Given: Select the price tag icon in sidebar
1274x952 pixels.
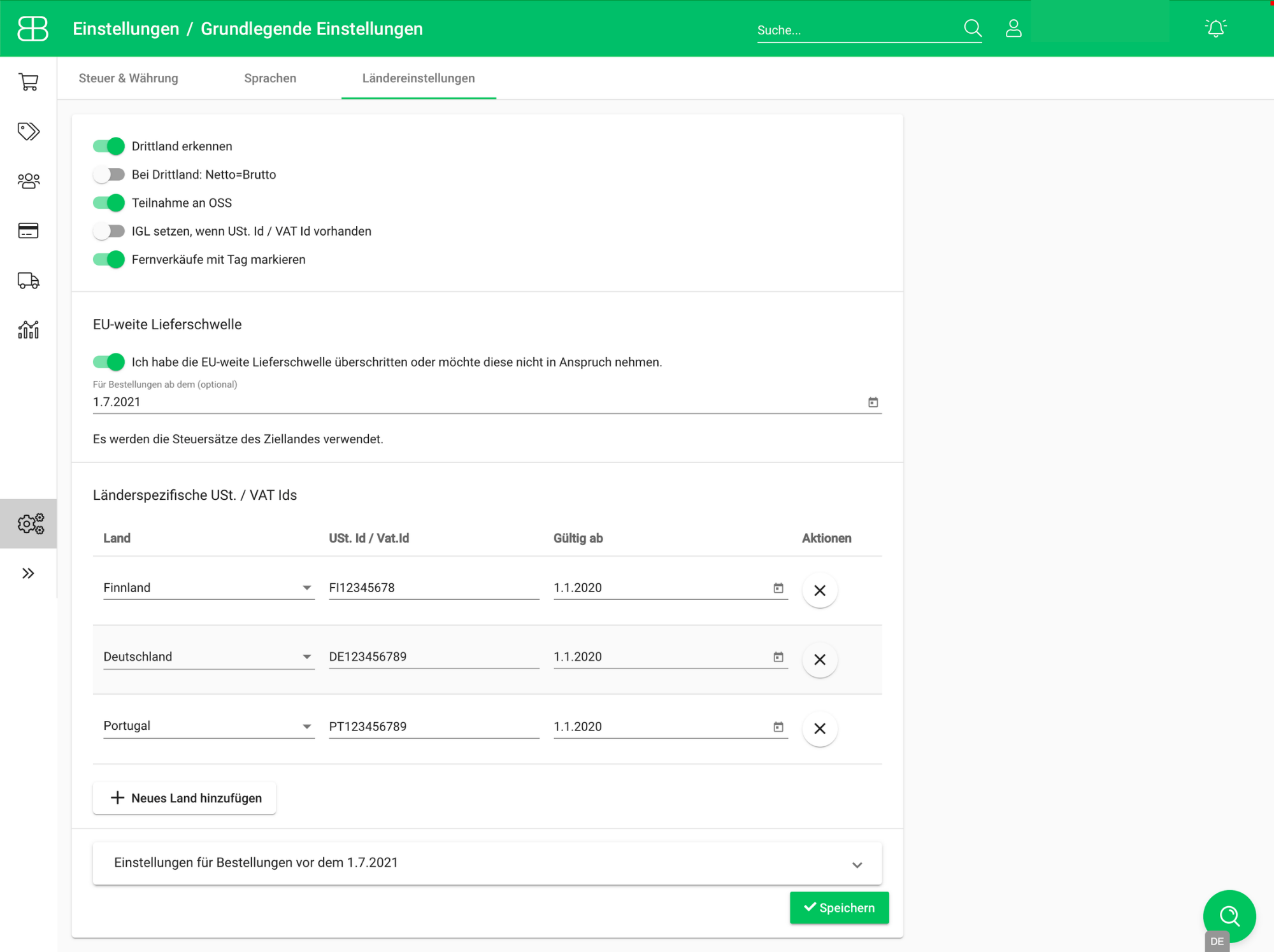Looking at the screenshot, I should (28, 131).
